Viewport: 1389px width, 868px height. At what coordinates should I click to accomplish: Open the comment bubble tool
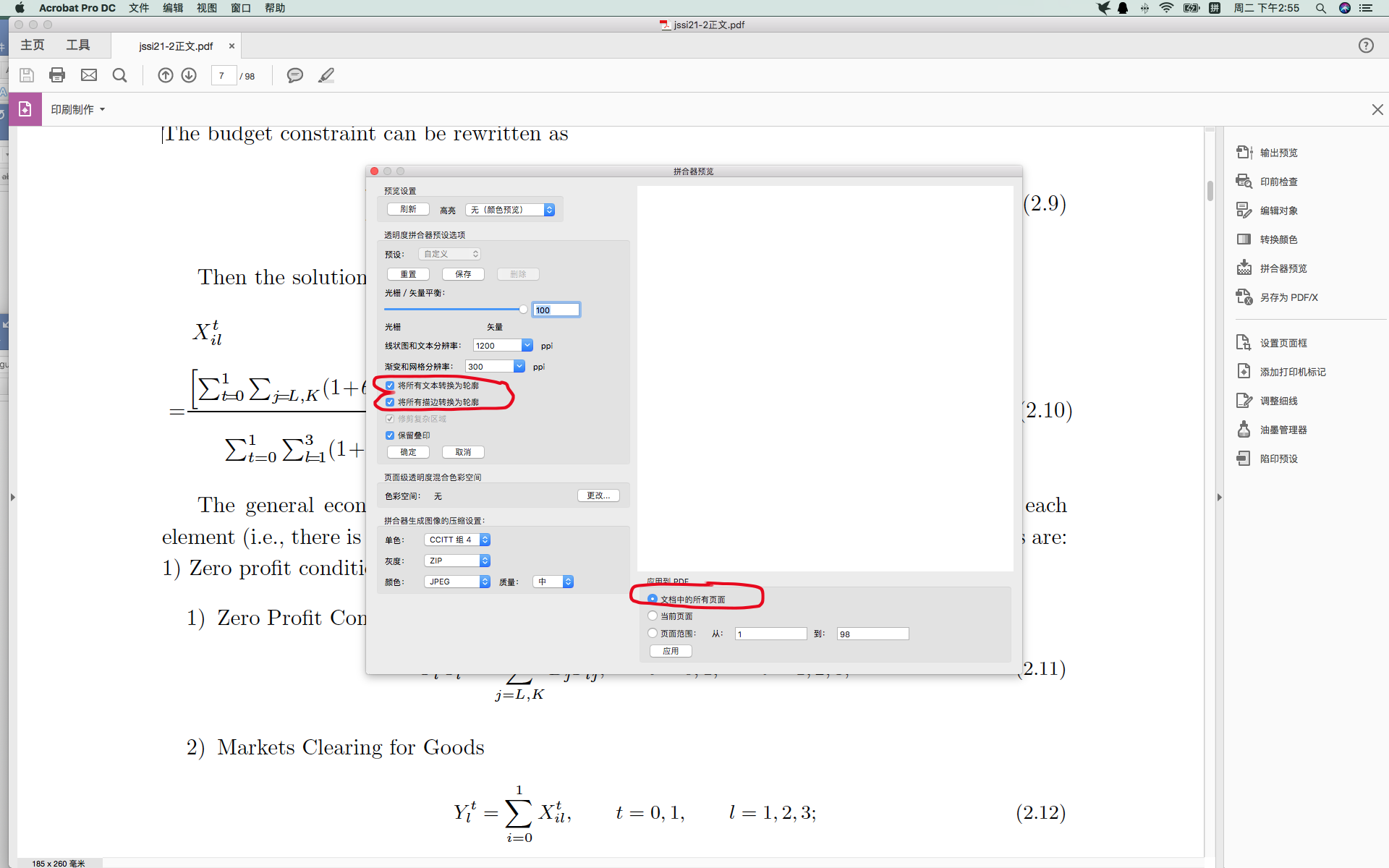click(294, 75)
